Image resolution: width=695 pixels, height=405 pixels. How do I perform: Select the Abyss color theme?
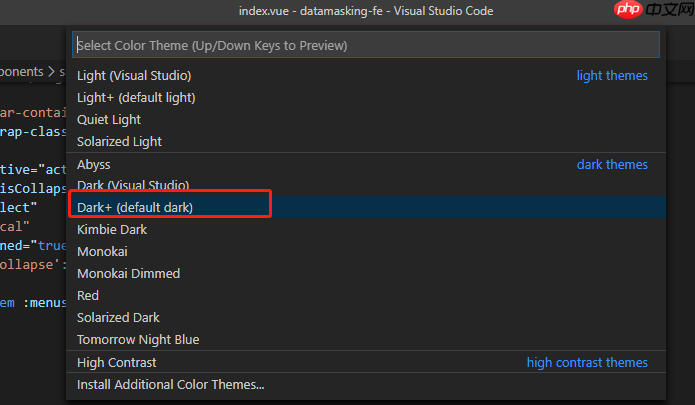[94, 164]
